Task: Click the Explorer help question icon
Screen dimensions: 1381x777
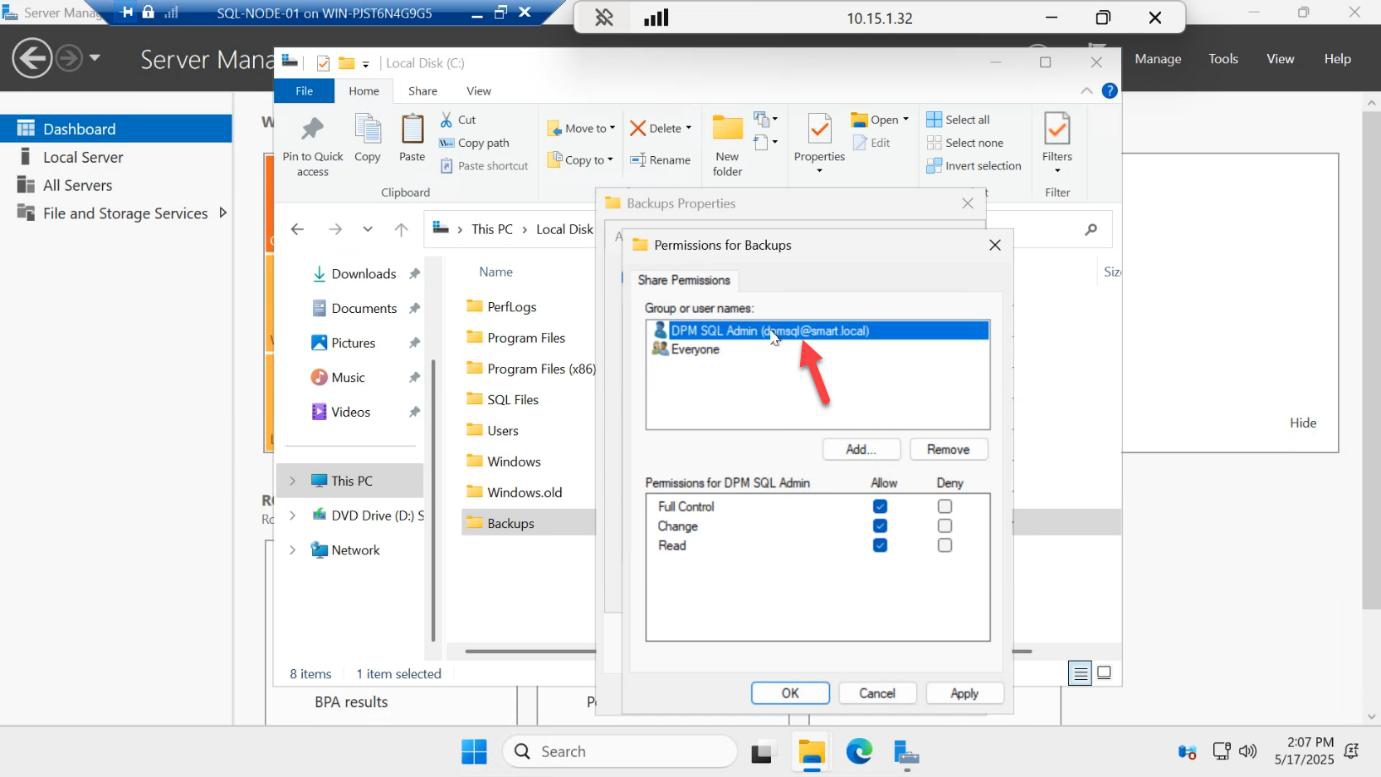Action: tap(1109, 91)
